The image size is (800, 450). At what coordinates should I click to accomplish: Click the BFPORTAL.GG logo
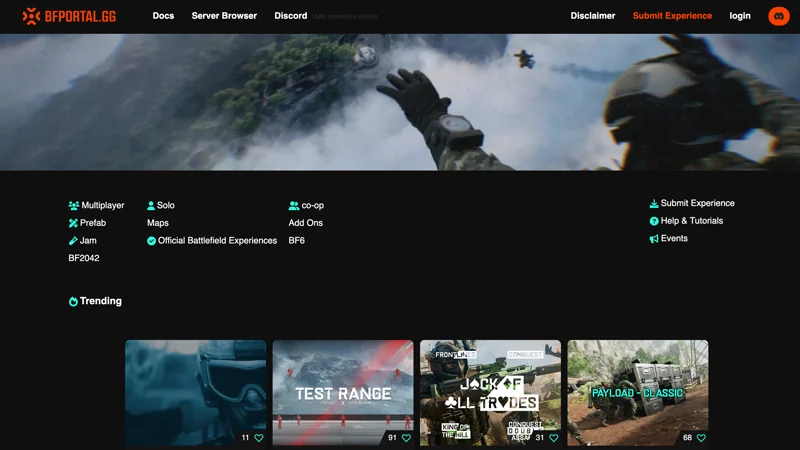point(69,16)
